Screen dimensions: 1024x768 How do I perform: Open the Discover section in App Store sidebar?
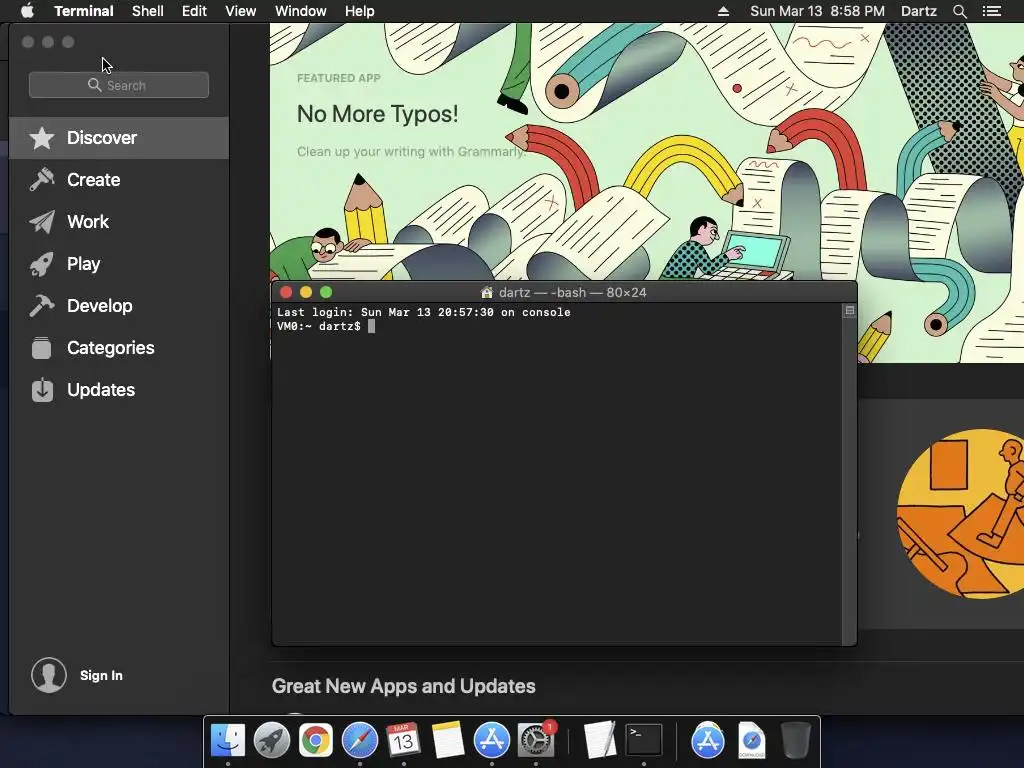119,138
